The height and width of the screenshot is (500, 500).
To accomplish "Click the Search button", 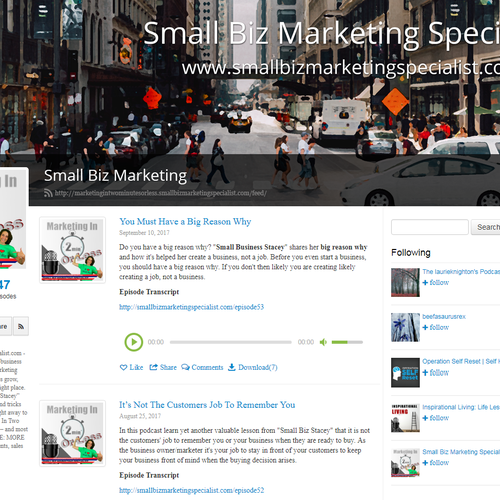I will 486,227.
